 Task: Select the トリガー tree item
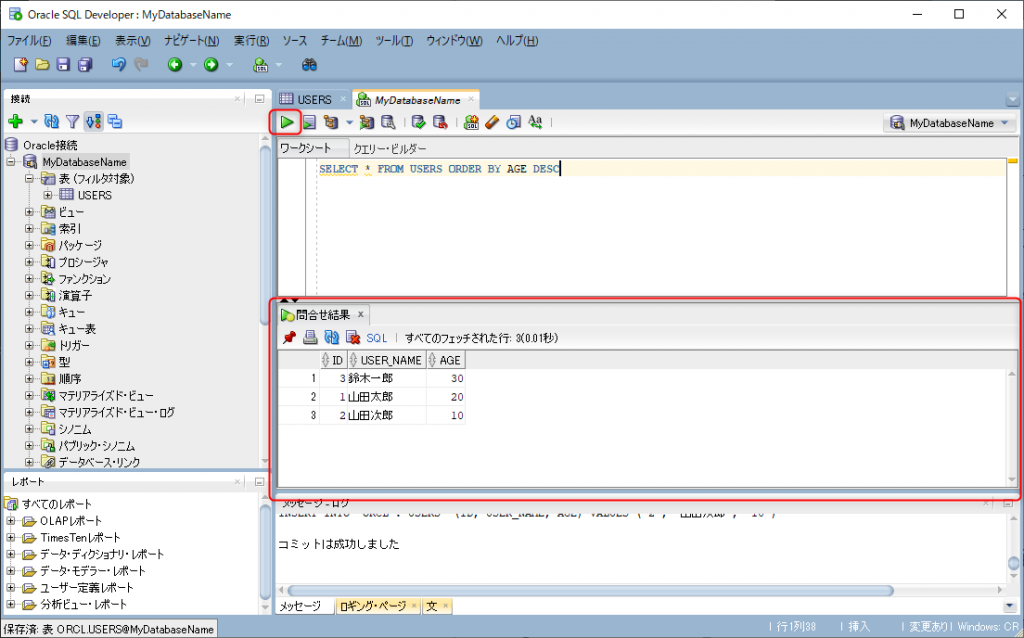coord(74,345)
